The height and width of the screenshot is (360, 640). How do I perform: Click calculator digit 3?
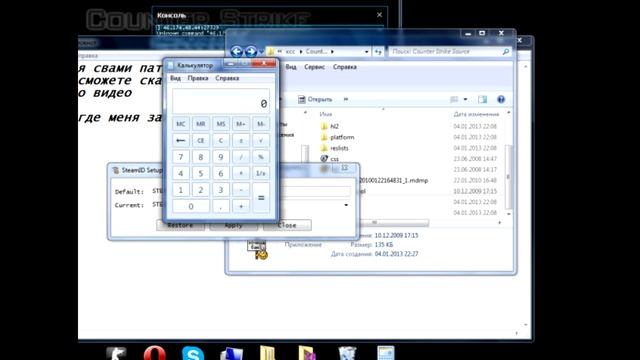pyautogui.click(x=221, y=190)
